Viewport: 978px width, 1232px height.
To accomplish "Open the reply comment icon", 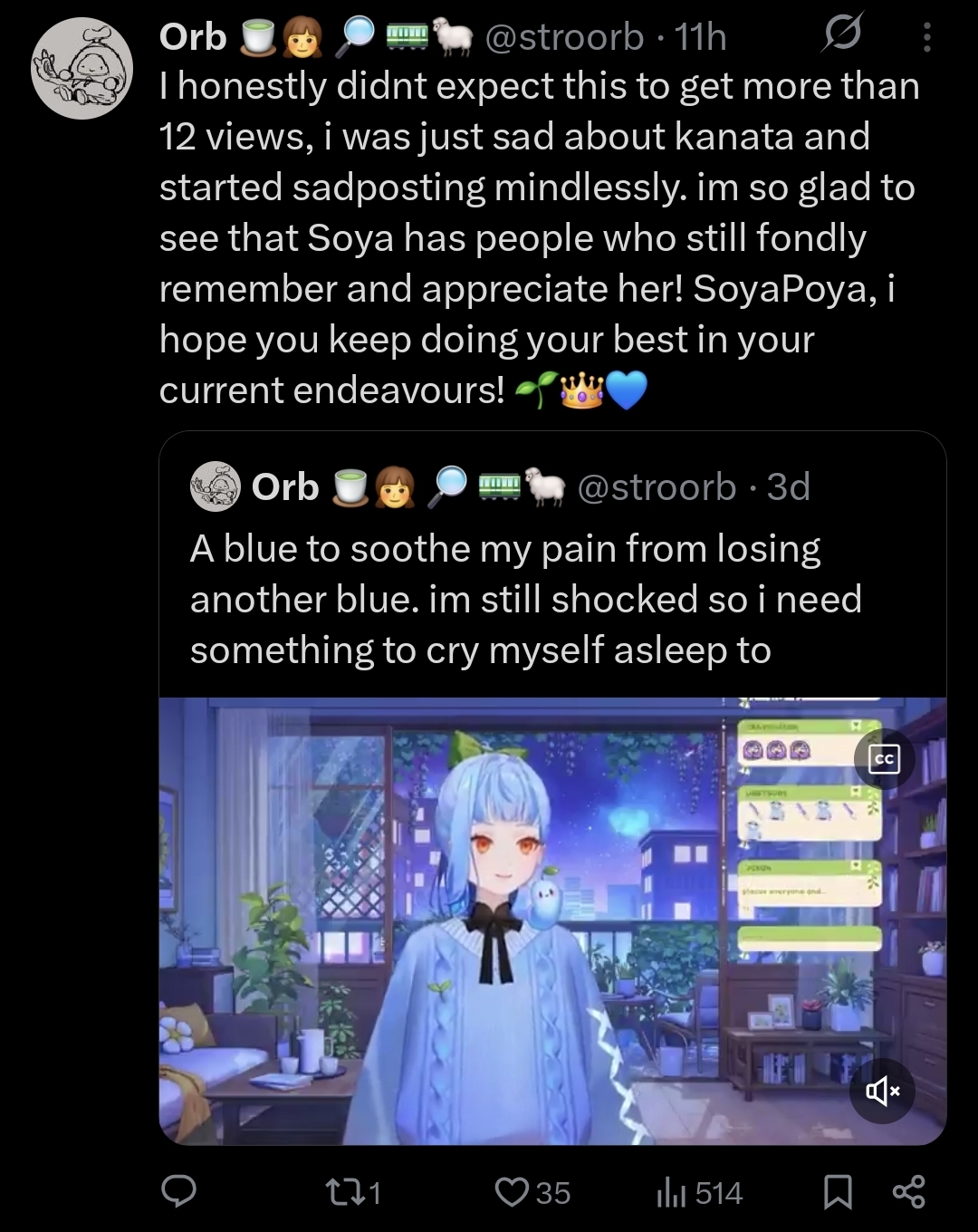I will click(x=178, y=1191).
